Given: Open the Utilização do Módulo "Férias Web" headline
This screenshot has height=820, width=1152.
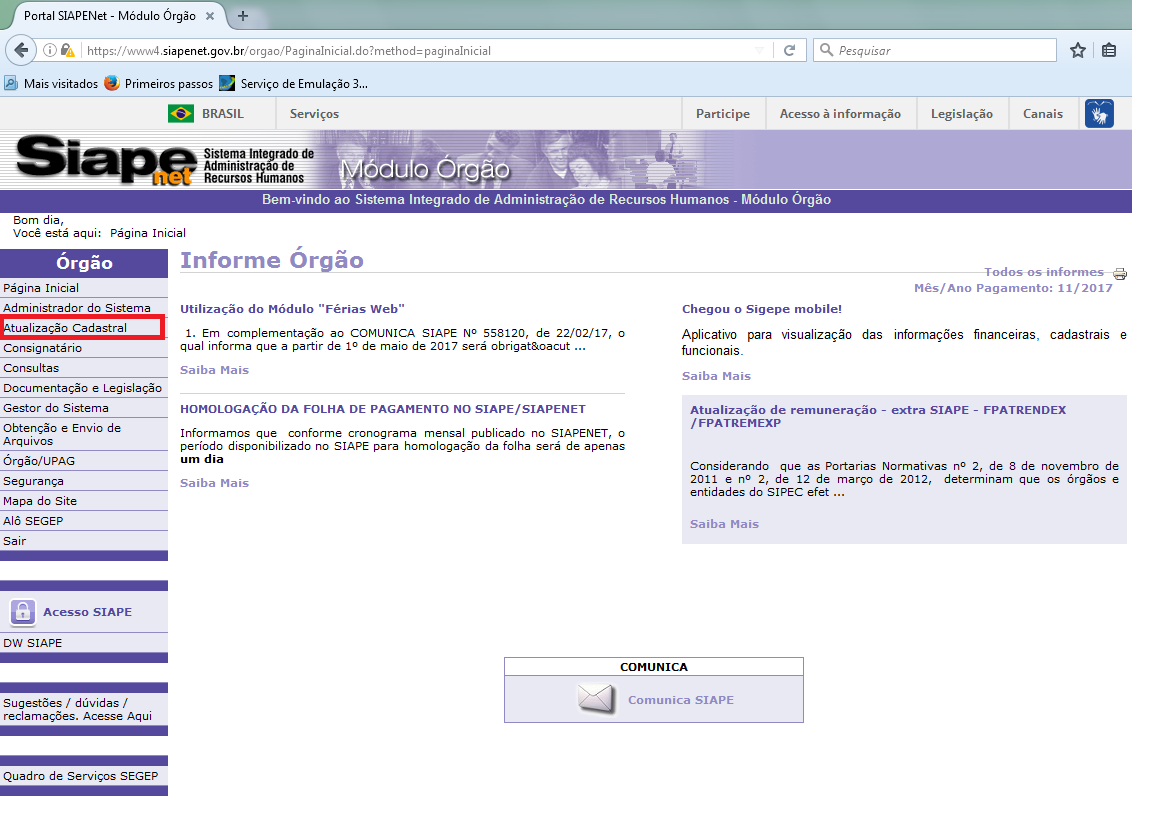Looking at the screenshot, I should [292, 309].
